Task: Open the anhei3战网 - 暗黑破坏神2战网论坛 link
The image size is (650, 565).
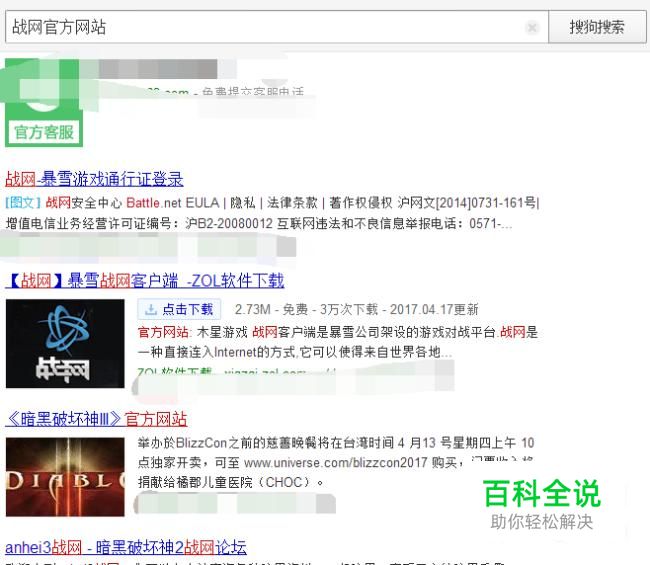Action: point(126,547)
